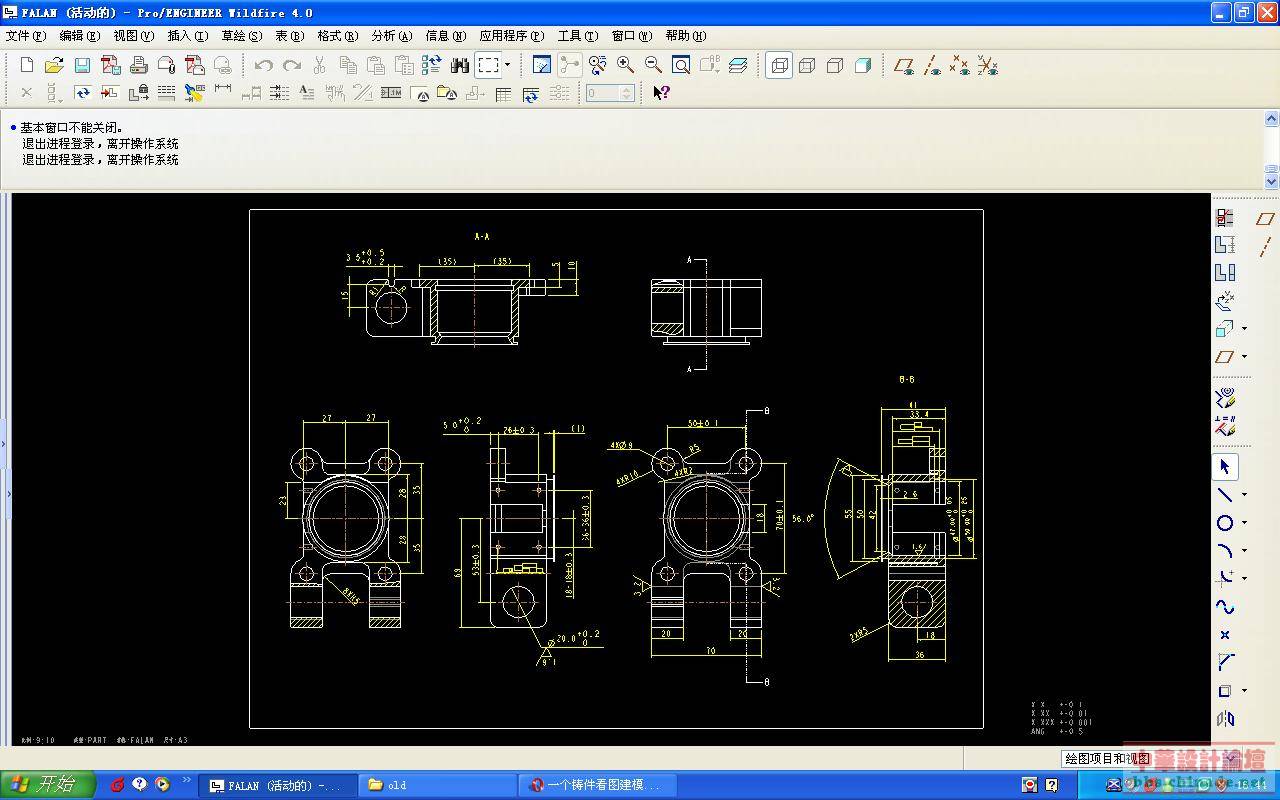1280x800 pixels.
Task: Expand the Circle tool flyout arrow
Action: pyautogui.click(x=1244, y=523)
